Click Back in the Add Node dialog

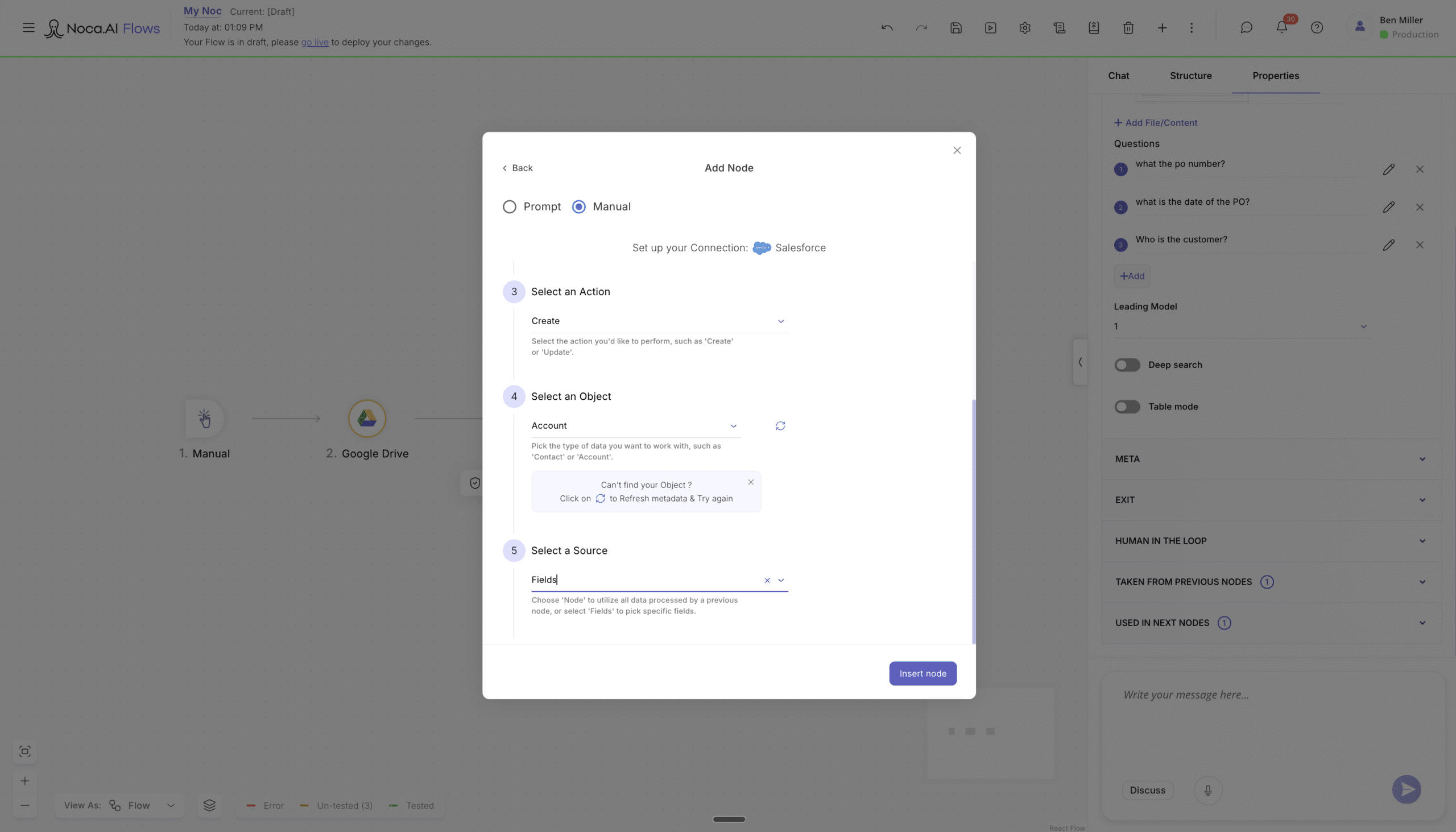click(x=517, y=168)
